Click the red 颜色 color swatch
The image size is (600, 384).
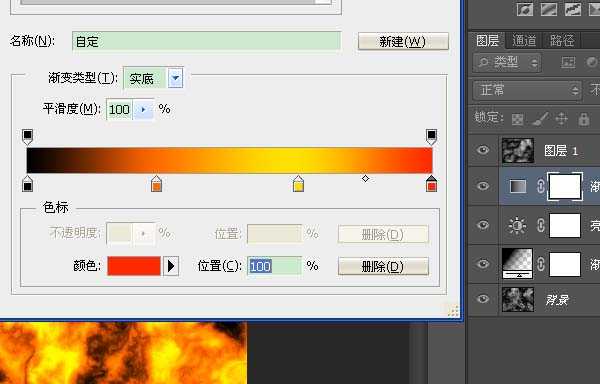134,266
